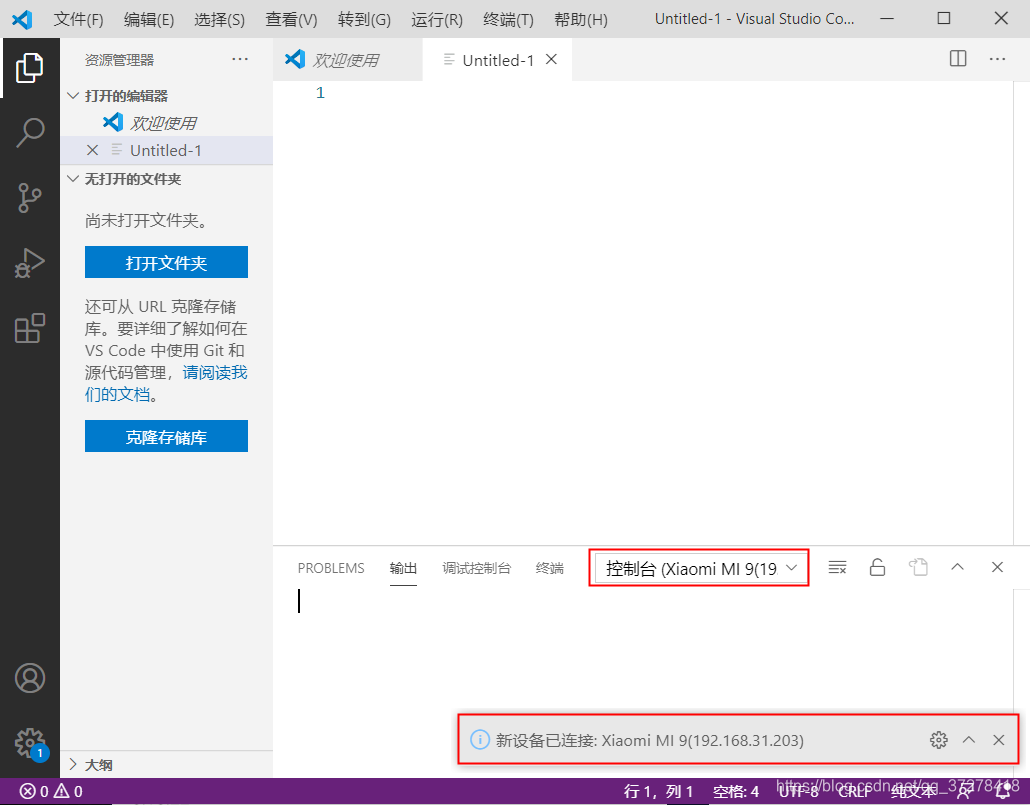Collapse the new device notification
The image size is (1030, 805).
coord(969,739)
